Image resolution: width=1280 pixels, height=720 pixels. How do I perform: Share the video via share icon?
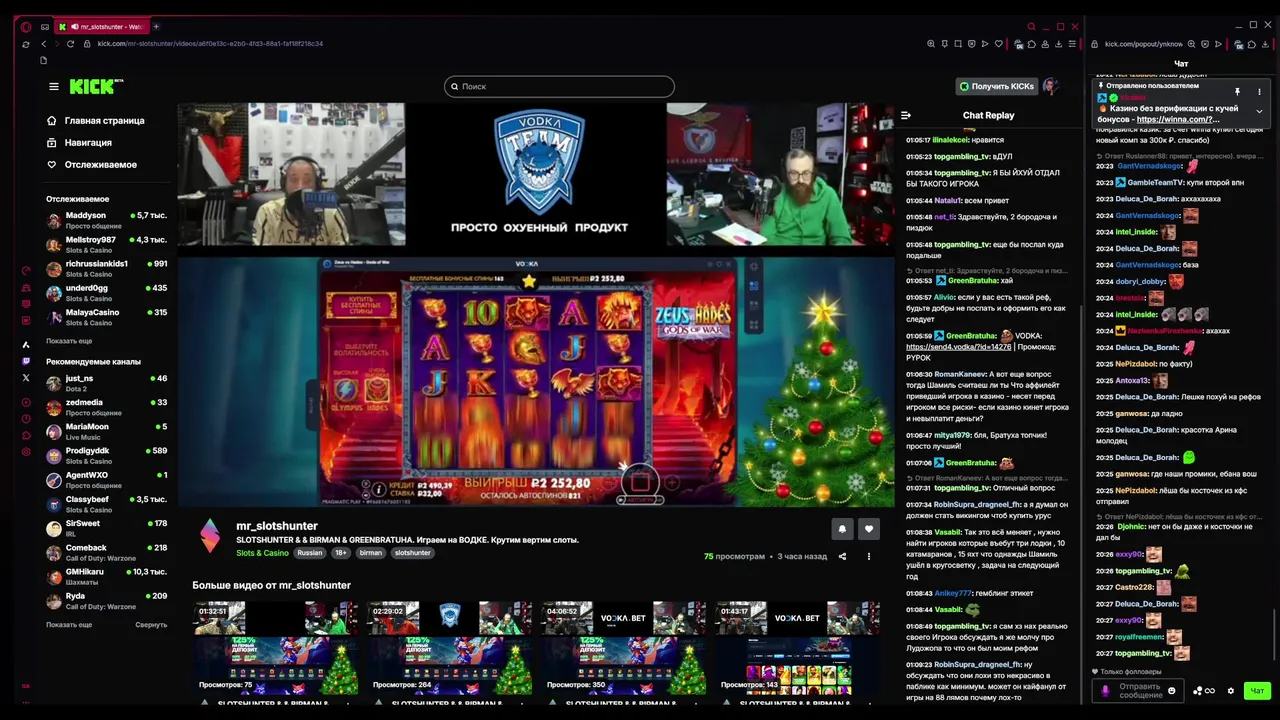coord(842,557)
